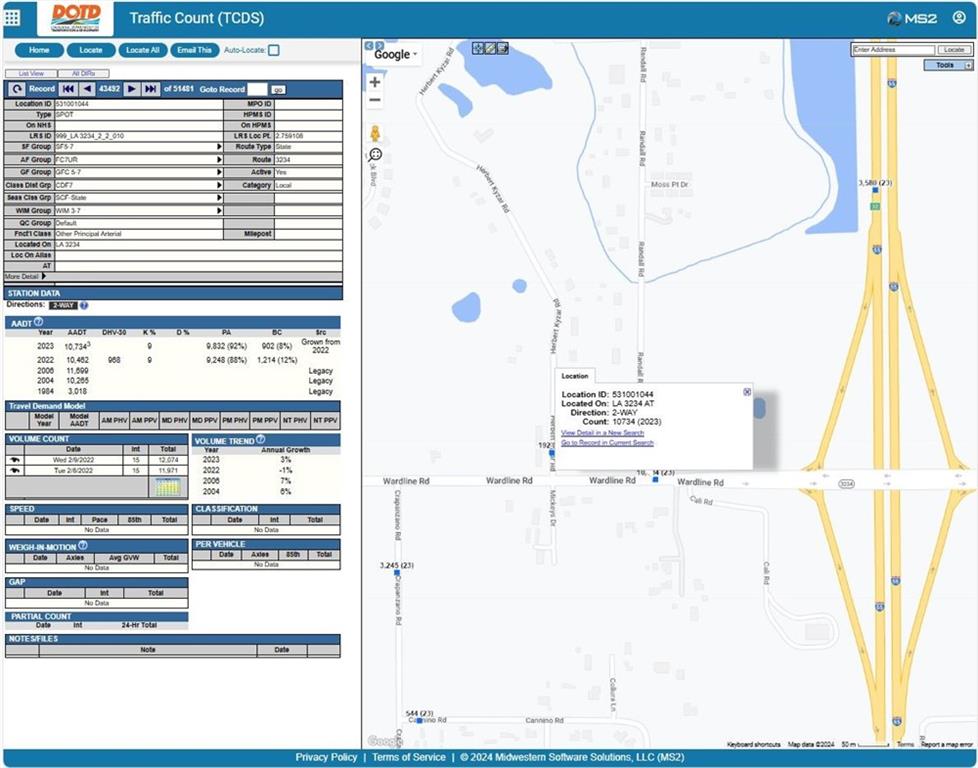Close the Location info popup
The width and height of the screenshot is (978, 768).
tap(747, 392)
